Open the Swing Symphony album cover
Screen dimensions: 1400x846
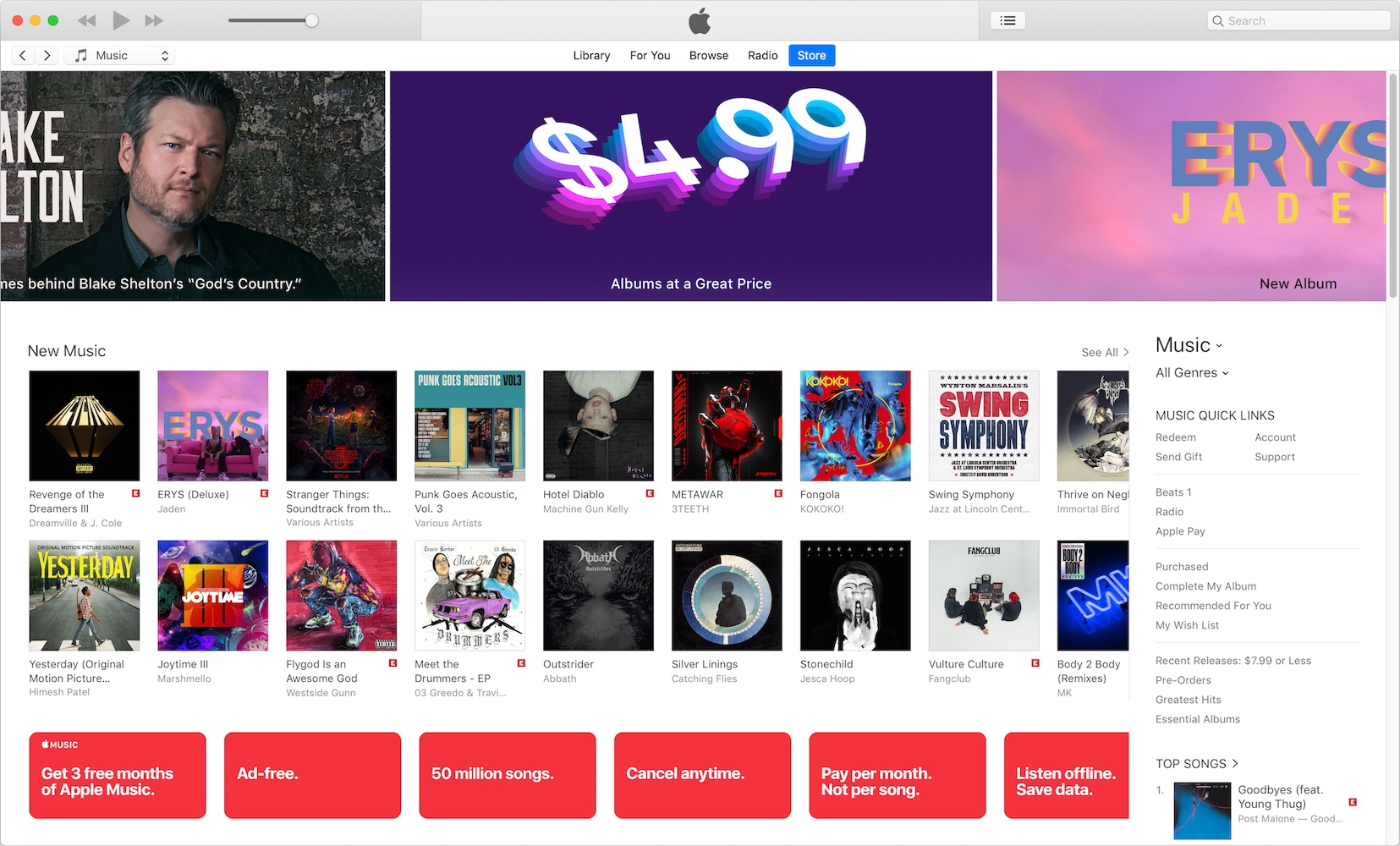click(984, 426)
